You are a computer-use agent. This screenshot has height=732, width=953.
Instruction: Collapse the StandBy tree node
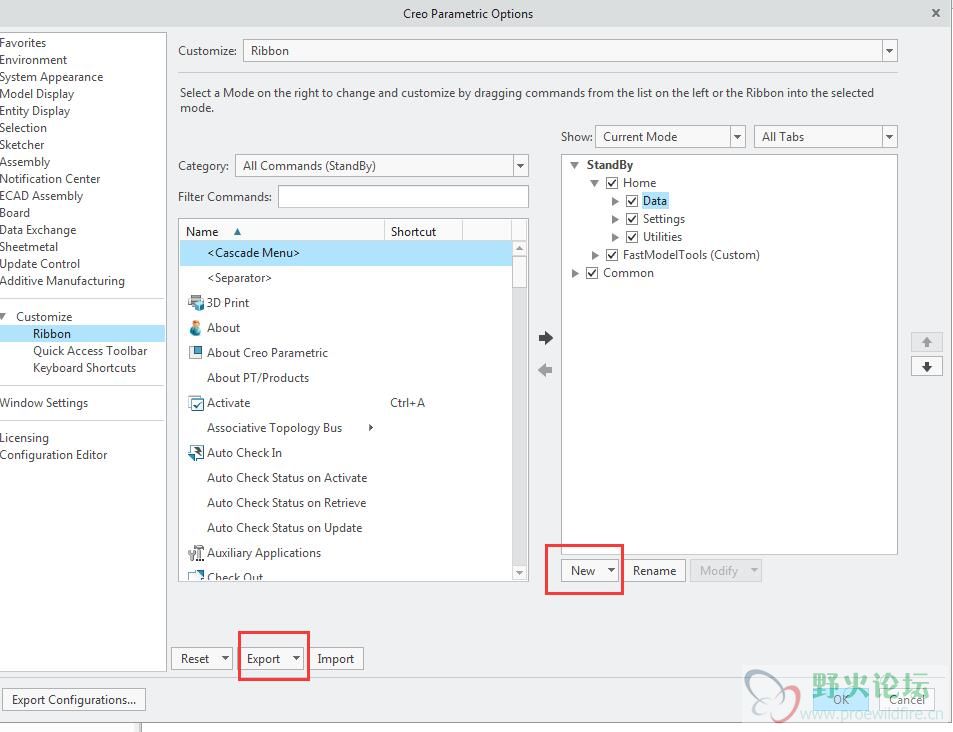(x=574, y=165)
